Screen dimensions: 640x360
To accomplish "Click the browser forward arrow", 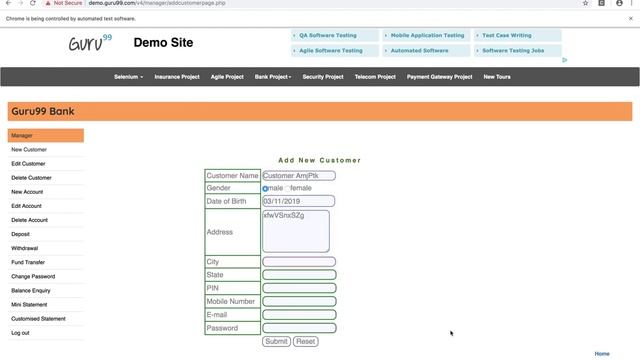I will pos(21,3).
